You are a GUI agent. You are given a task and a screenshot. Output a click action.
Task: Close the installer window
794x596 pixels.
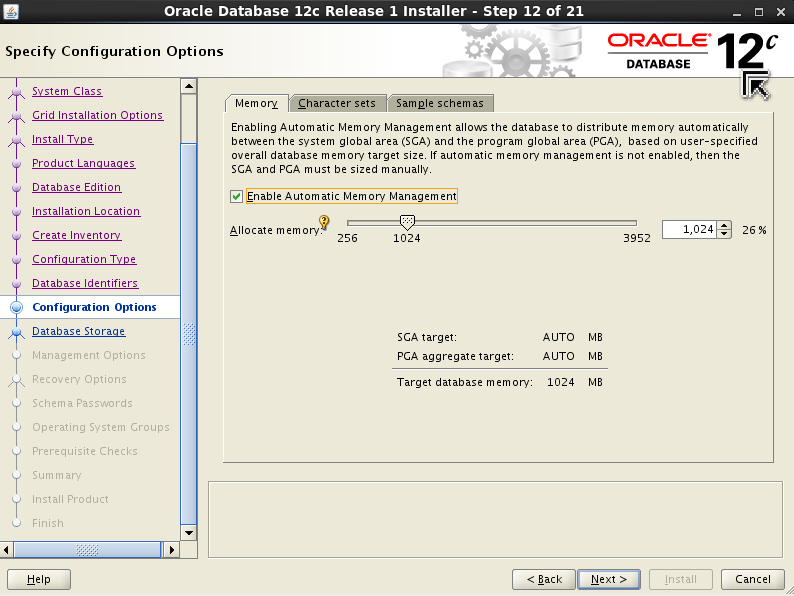point(781,12)
